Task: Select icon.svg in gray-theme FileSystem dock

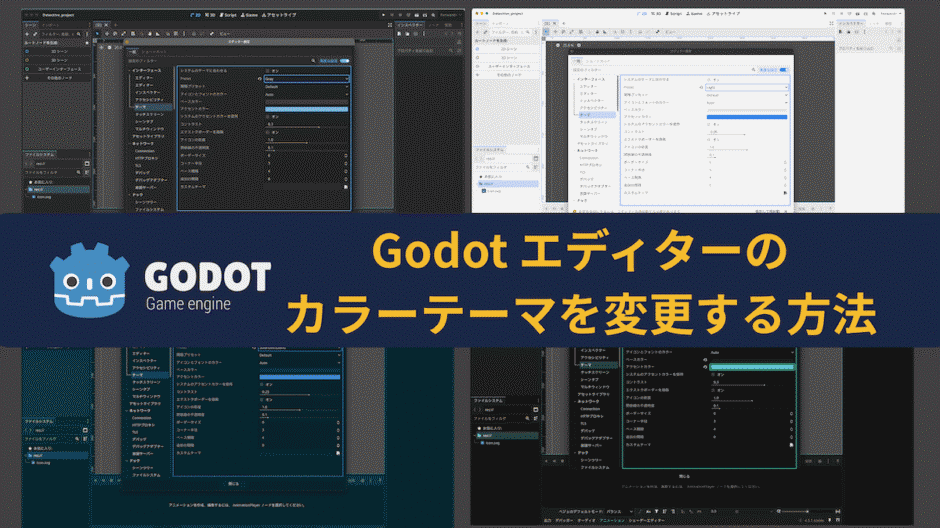Action: point(43,197)
